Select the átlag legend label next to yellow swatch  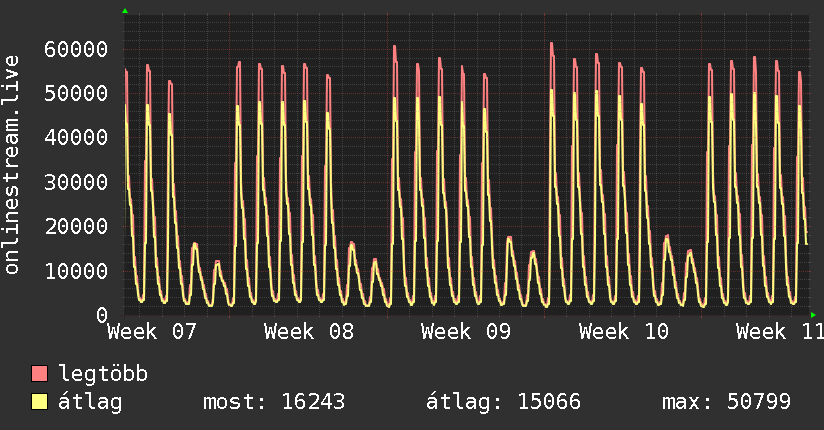90,402
